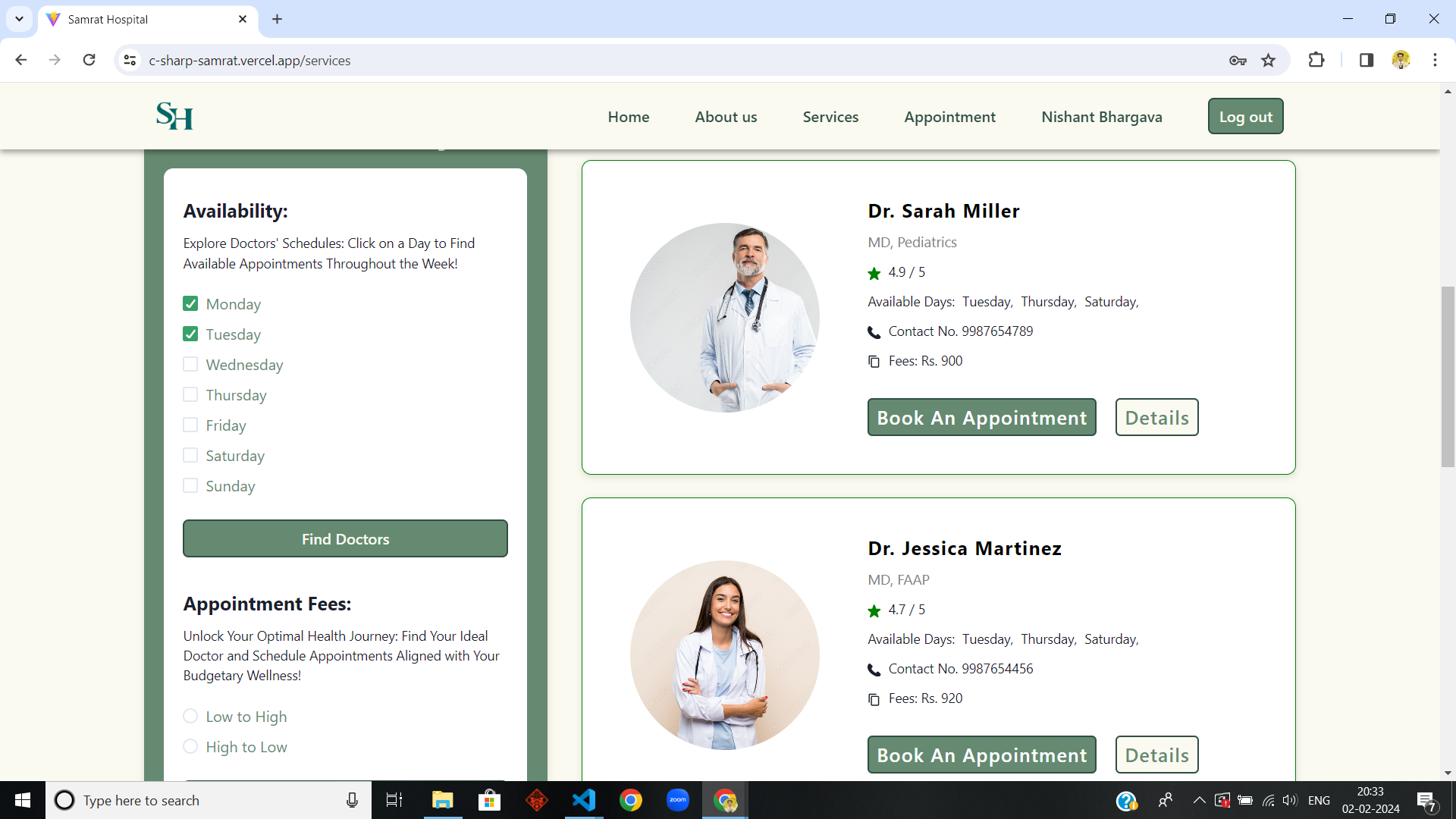
Task: Open Task View in the taskbar
Action: [394, 800]
